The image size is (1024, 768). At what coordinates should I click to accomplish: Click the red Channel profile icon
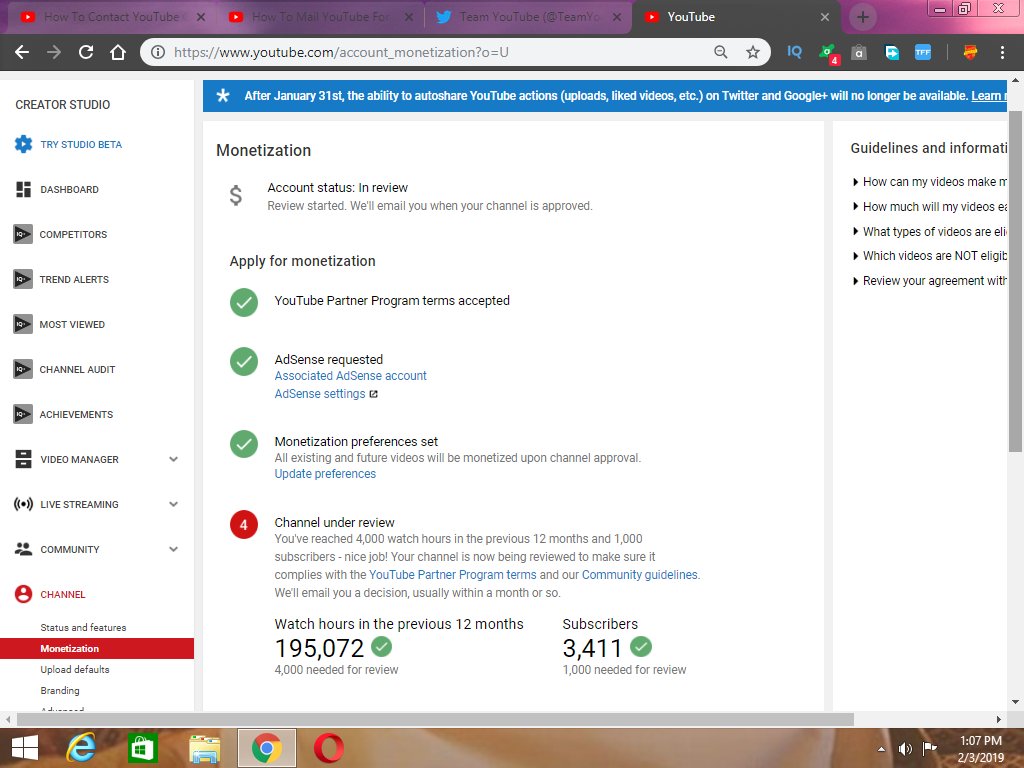tap(24, 594)
